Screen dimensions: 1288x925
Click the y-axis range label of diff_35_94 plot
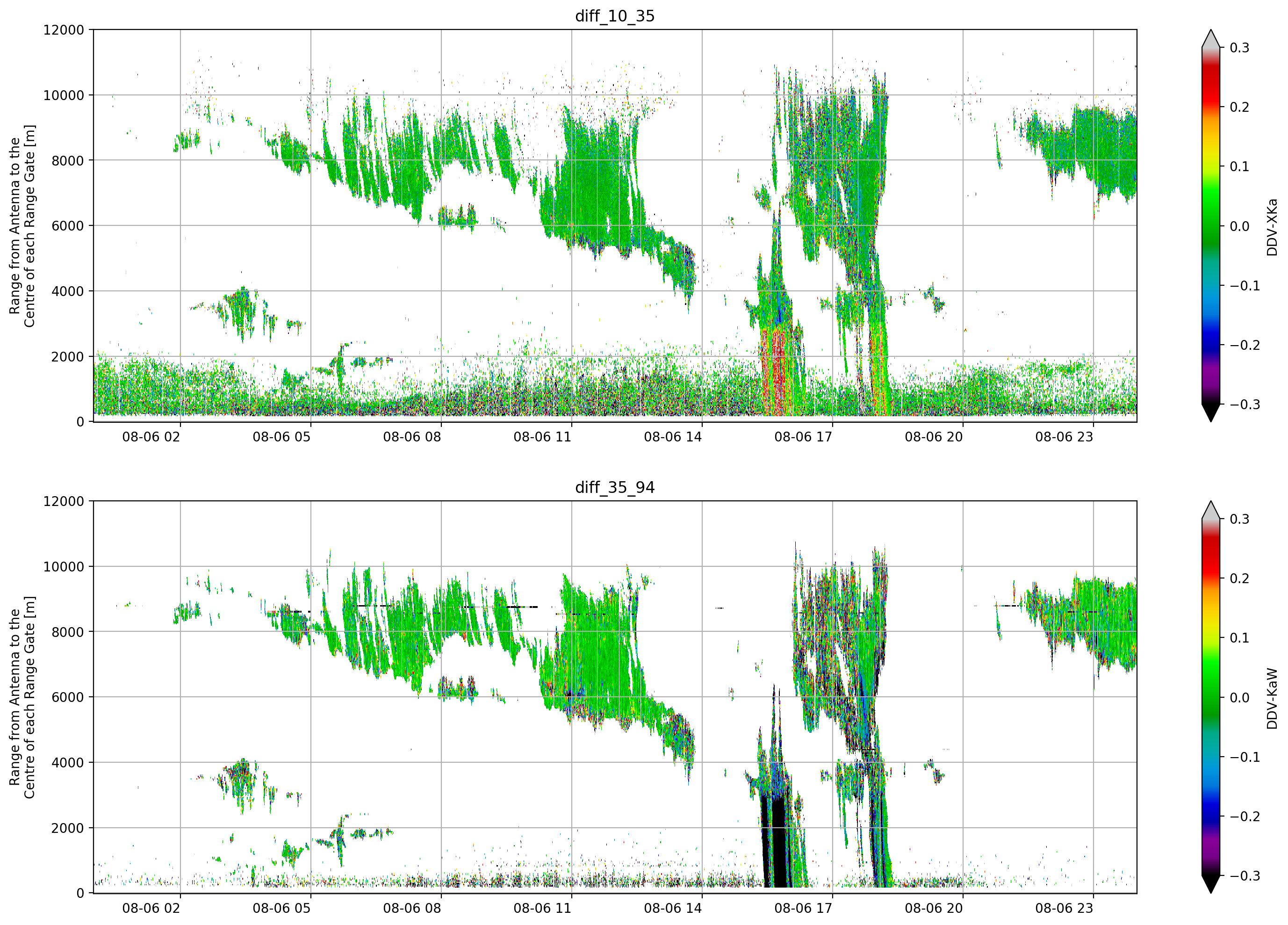pos(22,697)
